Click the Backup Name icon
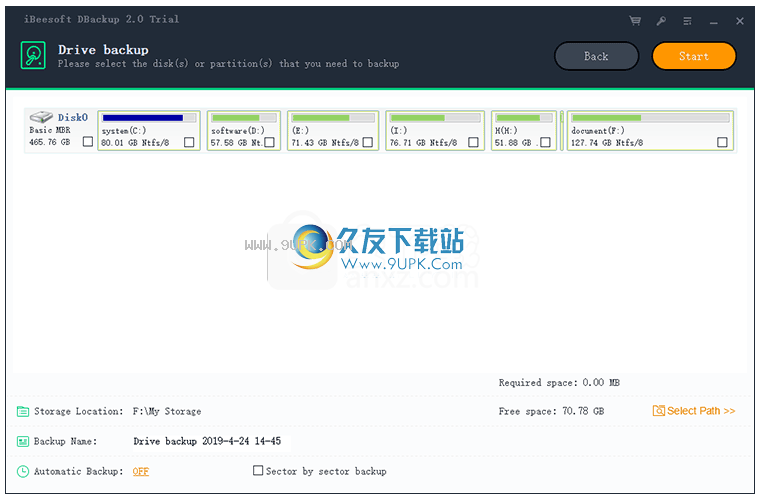This screenshot has width=762, height=495. 23,441
